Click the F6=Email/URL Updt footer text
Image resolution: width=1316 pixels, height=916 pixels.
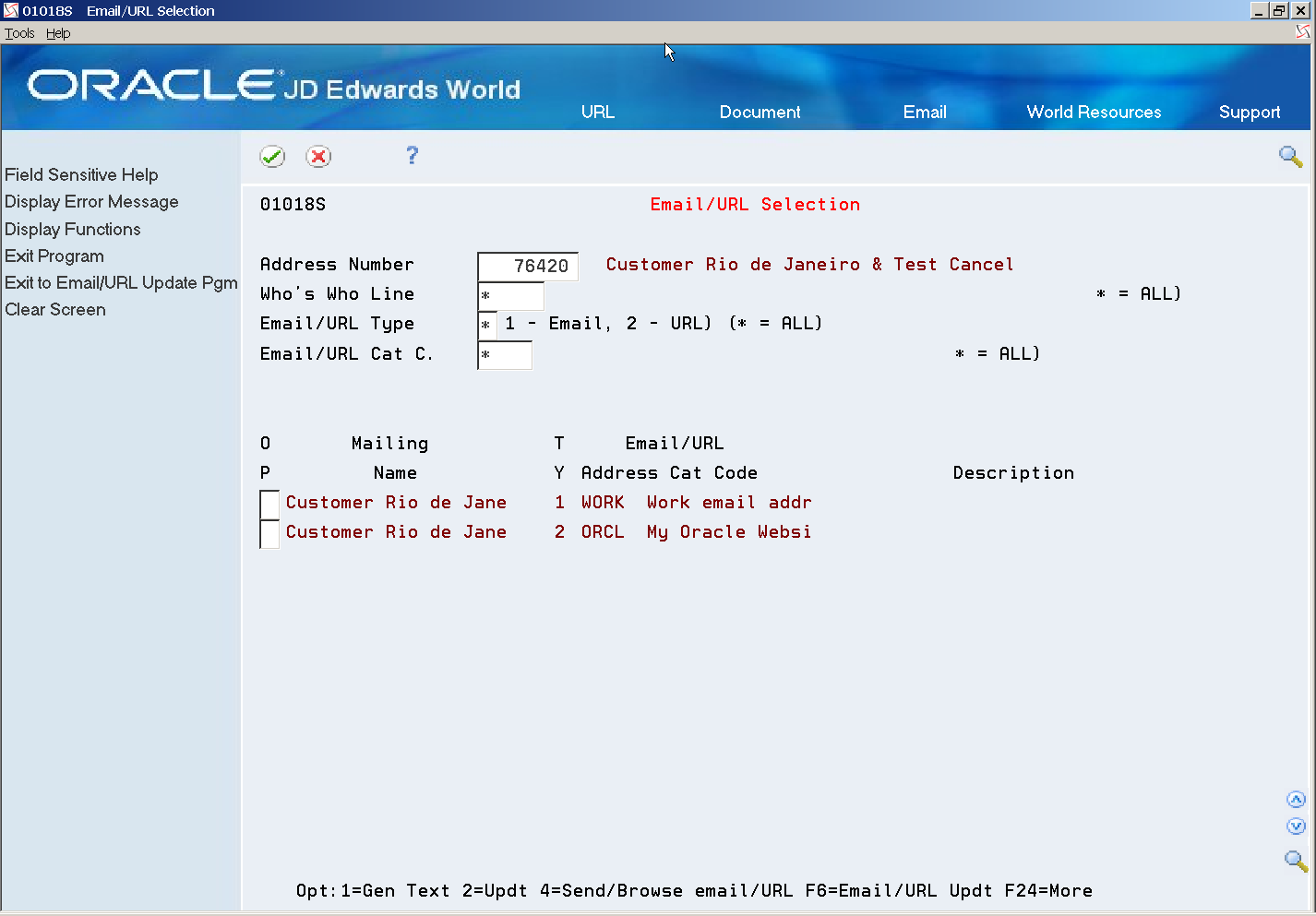click(898, 891)
